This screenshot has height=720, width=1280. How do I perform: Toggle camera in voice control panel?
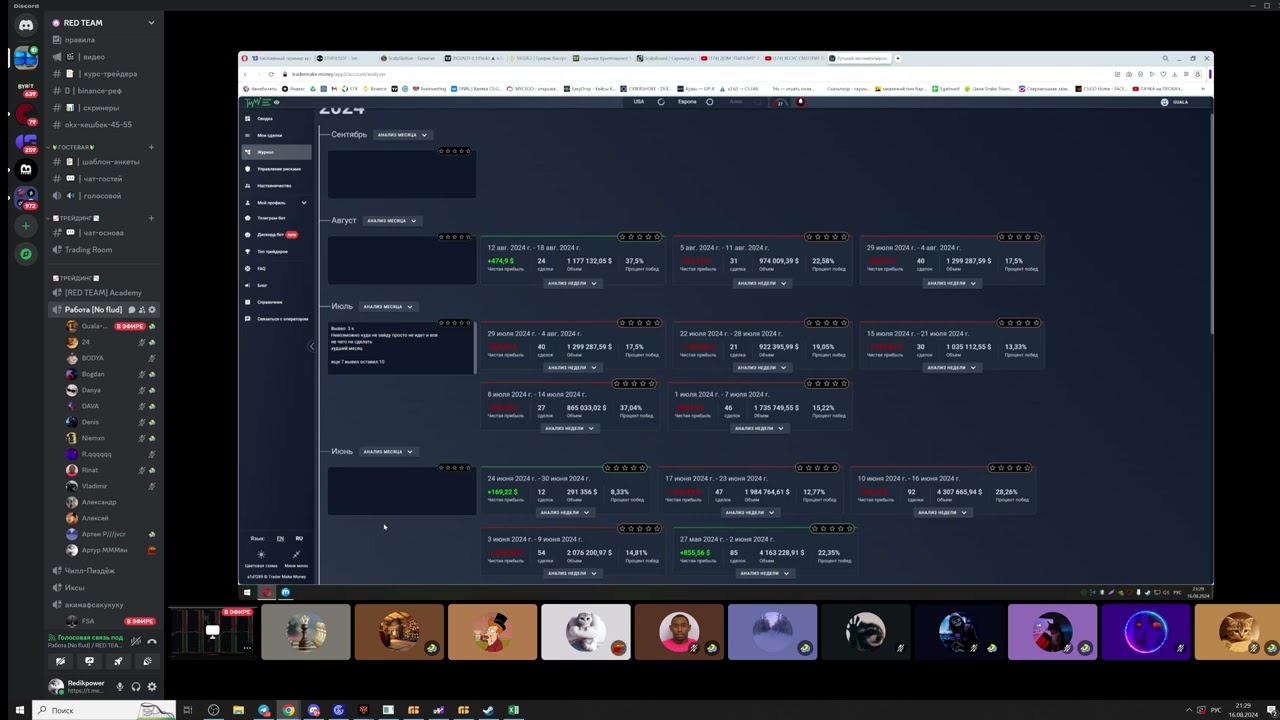(60, 661)
